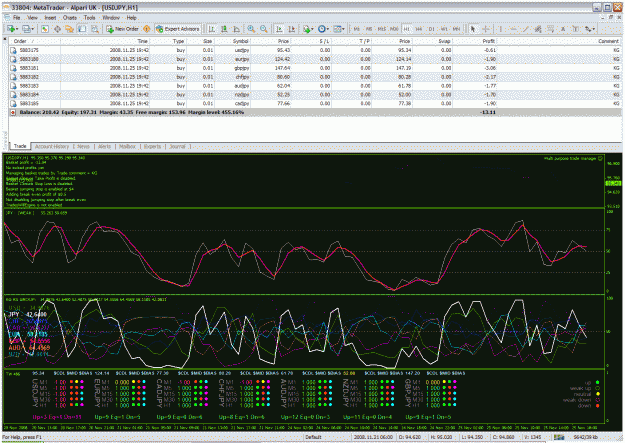Select the Text tool (A icon)

563,29
